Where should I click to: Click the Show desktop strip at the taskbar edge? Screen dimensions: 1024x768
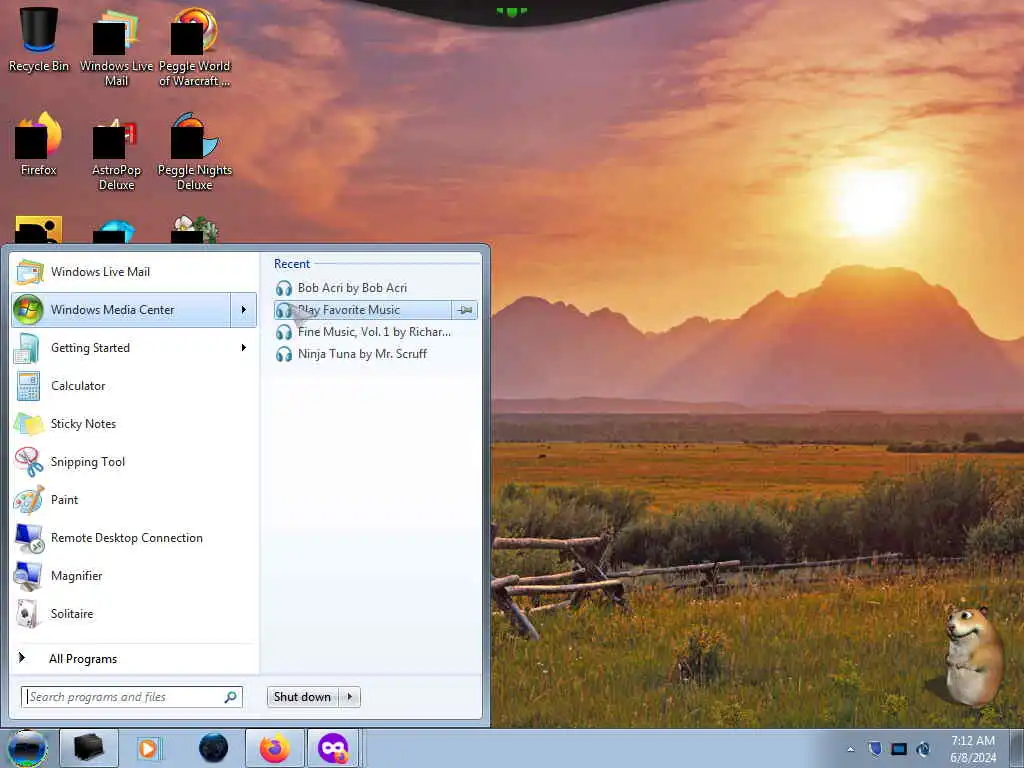[x=1017, y=748]
